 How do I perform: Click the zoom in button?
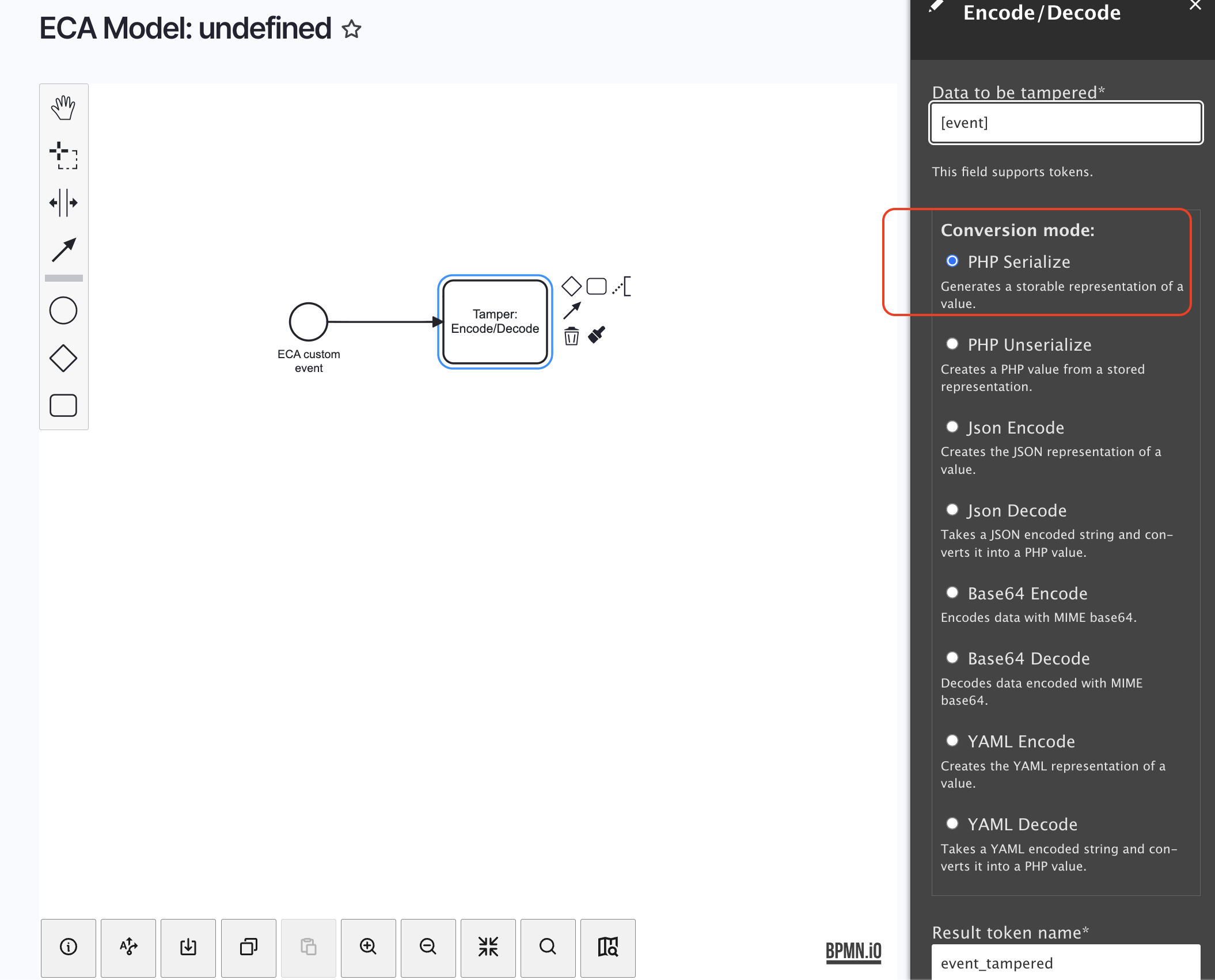368,947
